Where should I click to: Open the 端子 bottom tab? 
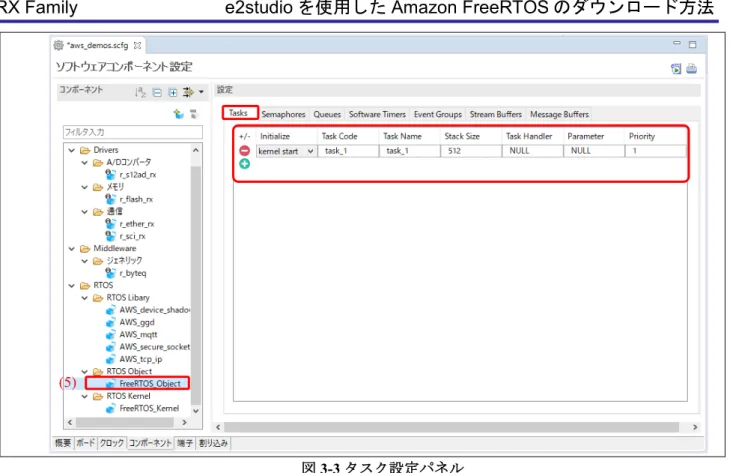(x=185, y=443)
